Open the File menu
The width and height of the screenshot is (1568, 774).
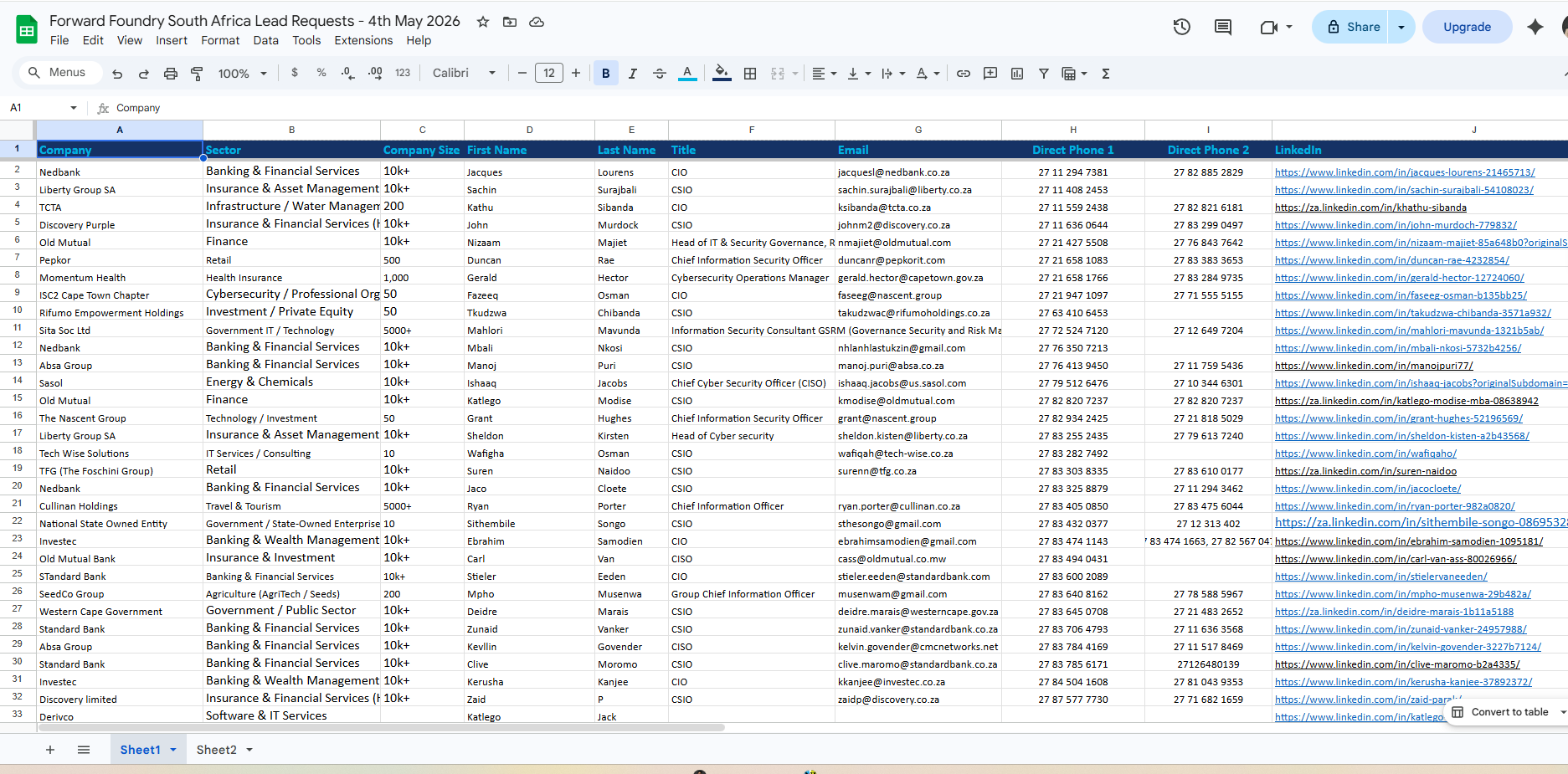click(x=59, y=40)
